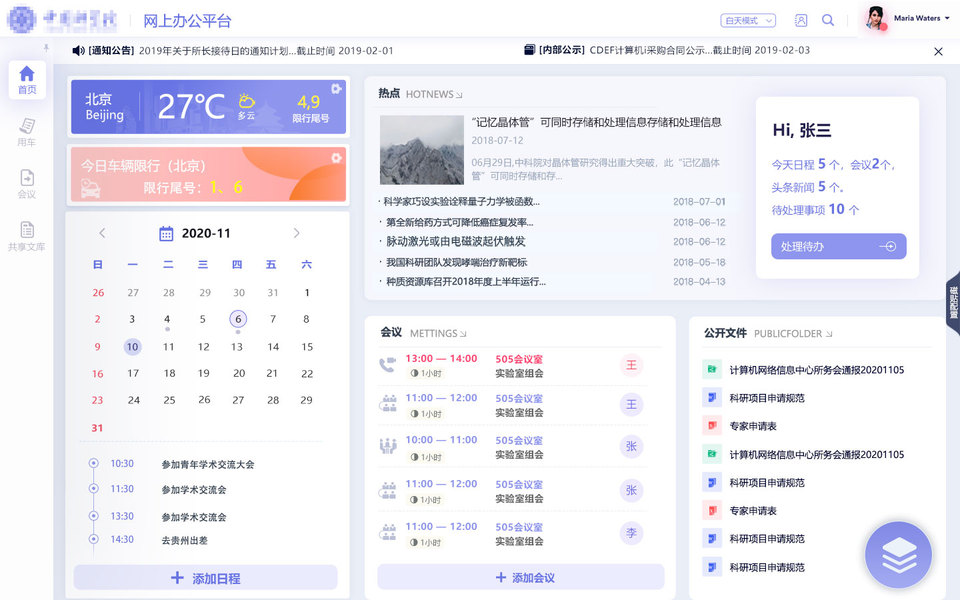Click 待处理事项 10 个 link
The height and width of the screenshot is (600, 960).
816,209
